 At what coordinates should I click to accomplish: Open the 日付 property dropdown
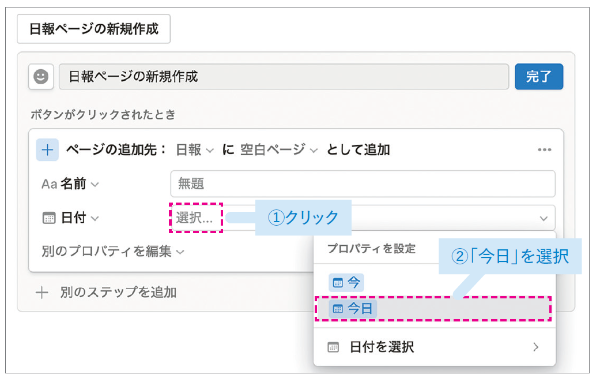[70, 218]
